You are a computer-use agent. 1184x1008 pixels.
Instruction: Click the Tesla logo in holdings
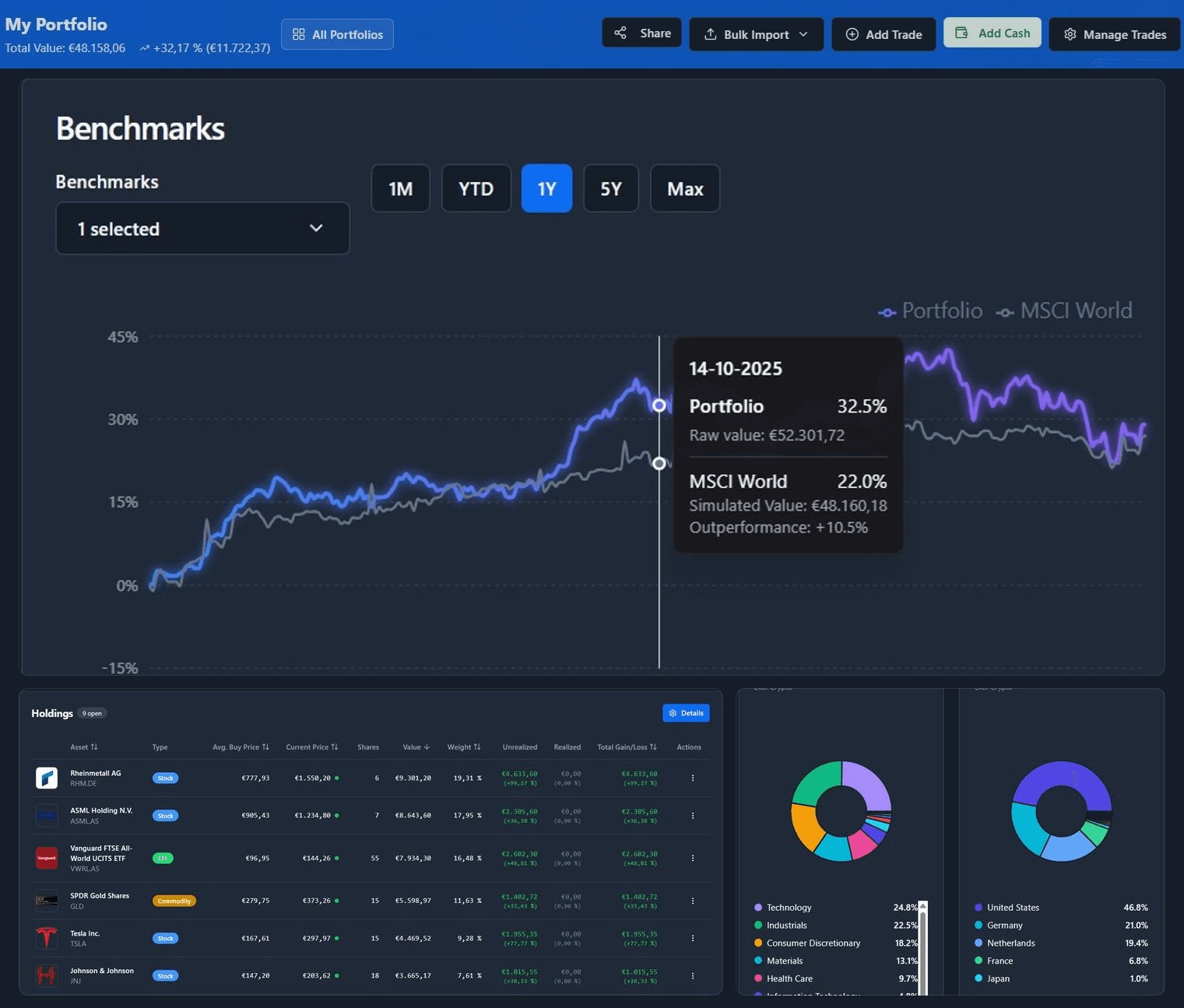click(x=47, y=938)
